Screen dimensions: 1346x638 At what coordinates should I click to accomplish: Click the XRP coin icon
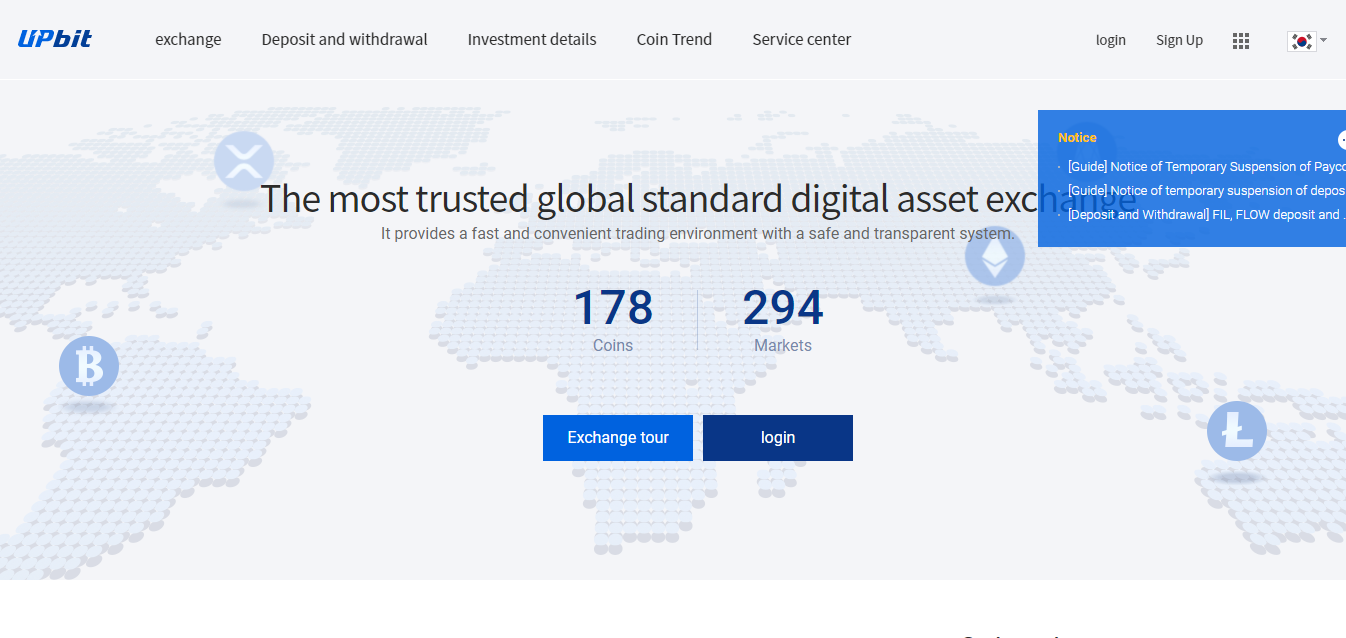coord(243,161)
